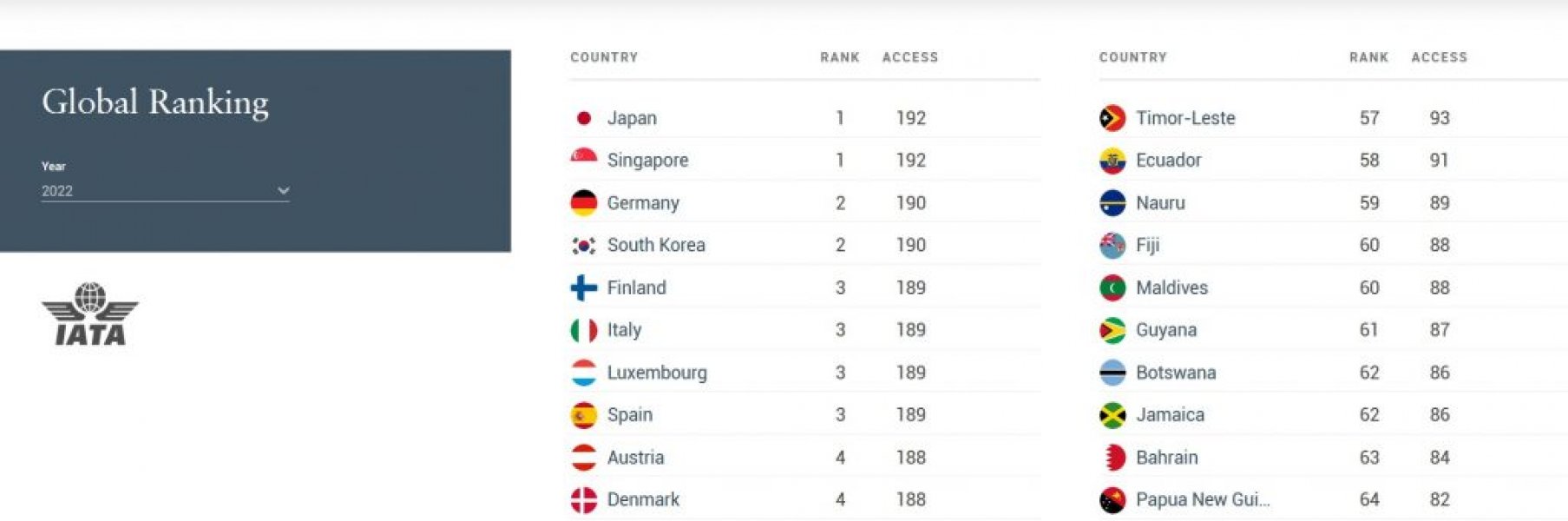Screen dimensions: 1568x521
Task: Click the left RANK column header
Action: point(839,57)
